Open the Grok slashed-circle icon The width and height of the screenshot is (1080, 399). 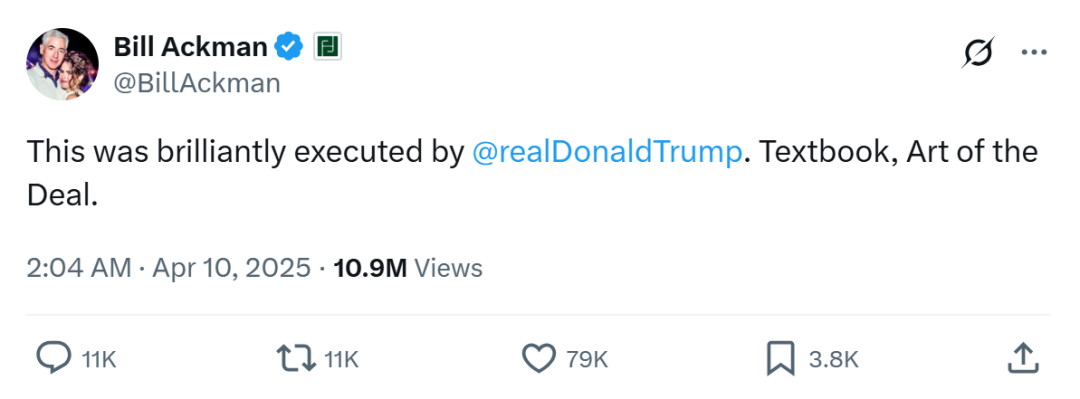coord(978,52)
